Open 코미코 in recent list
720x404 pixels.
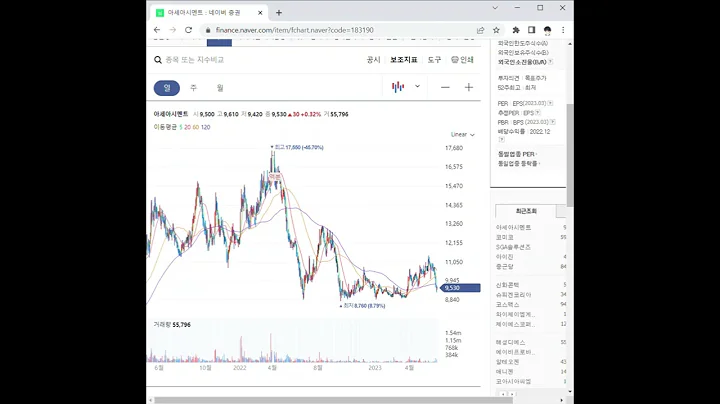(504, 237)
